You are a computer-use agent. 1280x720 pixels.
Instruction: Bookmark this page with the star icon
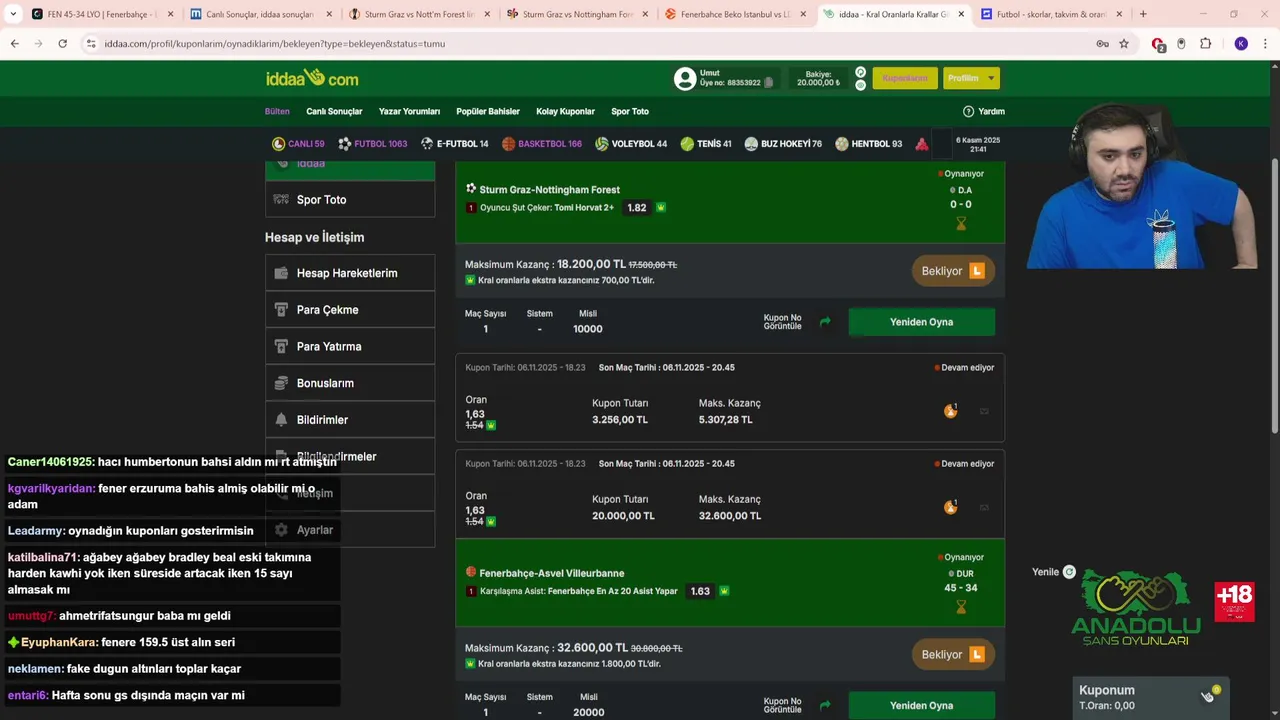click(1124, 44)
